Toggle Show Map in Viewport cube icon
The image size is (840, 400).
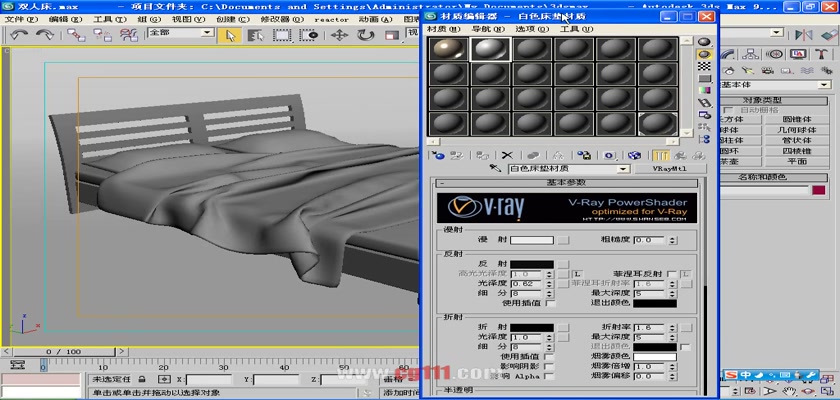pyautogui.click(x=634, y=155)
